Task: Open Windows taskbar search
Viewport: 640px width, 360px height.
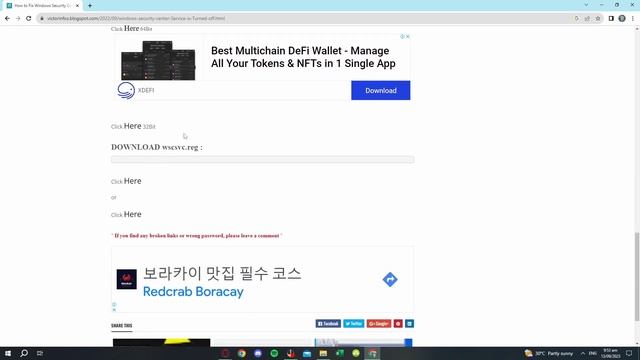Action: tap(24, 353)
